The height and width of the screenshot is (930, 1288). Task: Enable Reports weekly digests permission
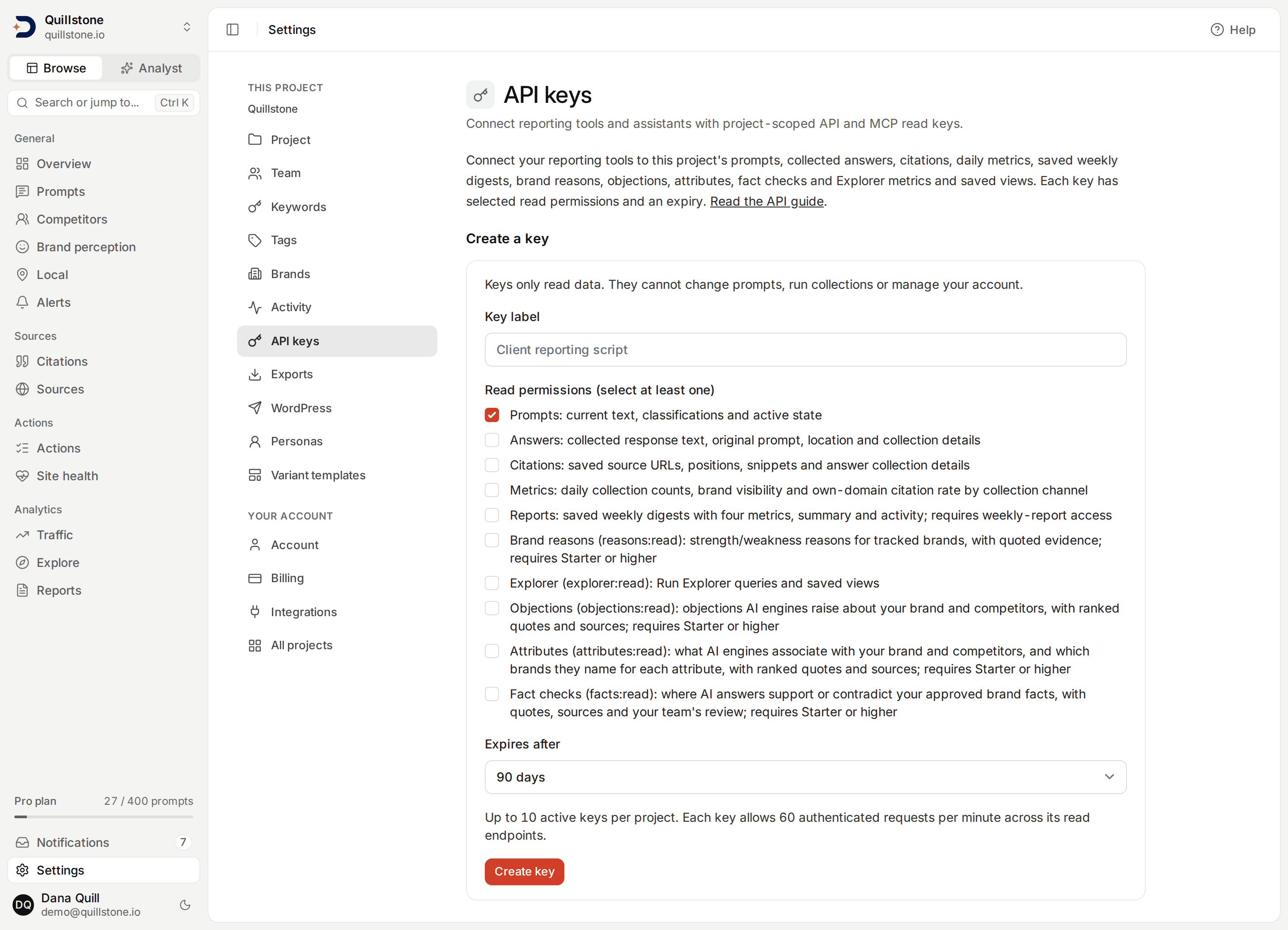(x=492, y=515)
